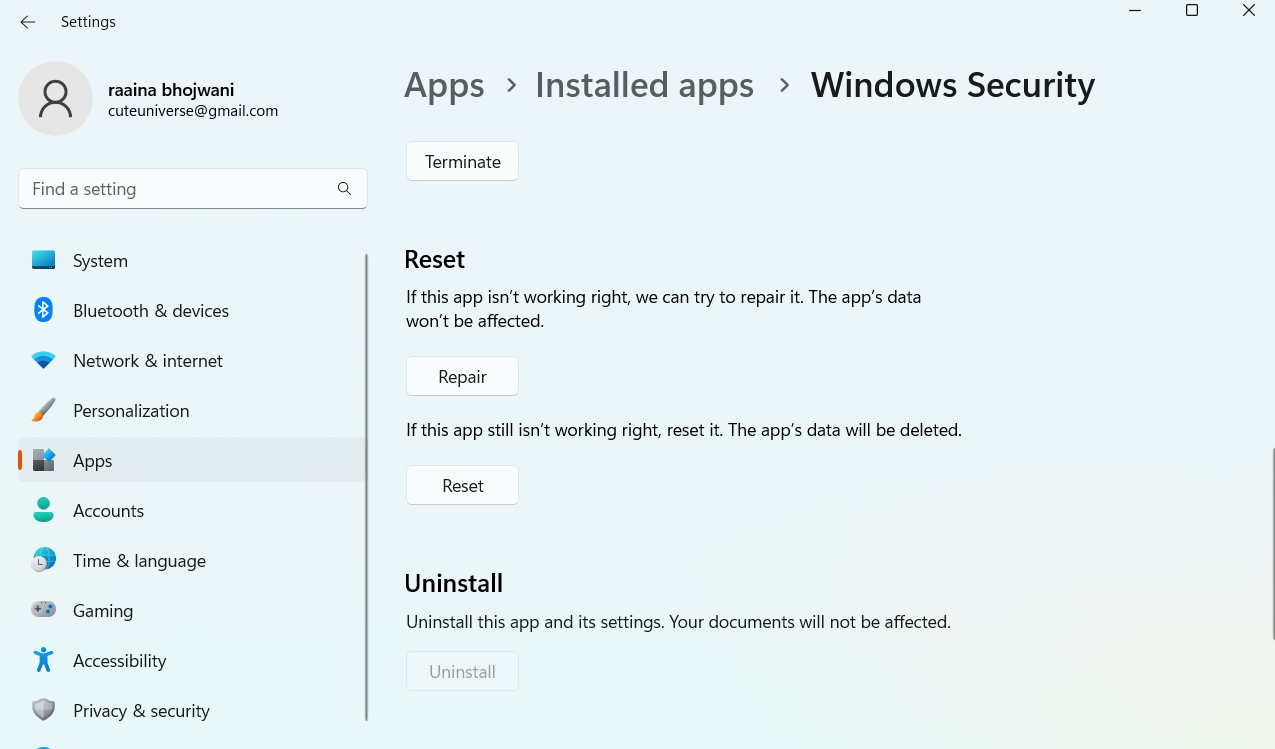The image size is (1275, 749).
Task: Click the back arrow icon in Settings
Action: 28,22
